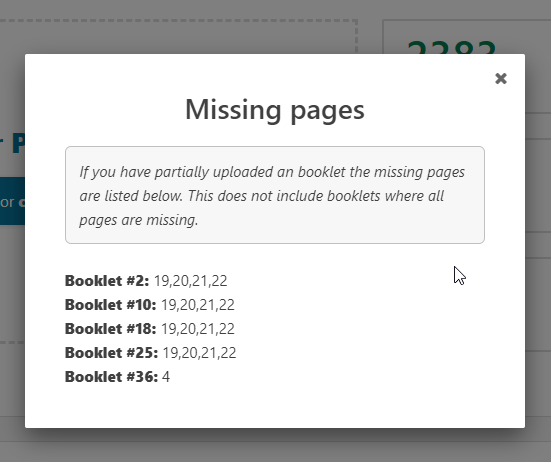Viewport: 551px width, 462px height.
Task: Click the partially hidden blue button at left
Action: coord(12,201)
